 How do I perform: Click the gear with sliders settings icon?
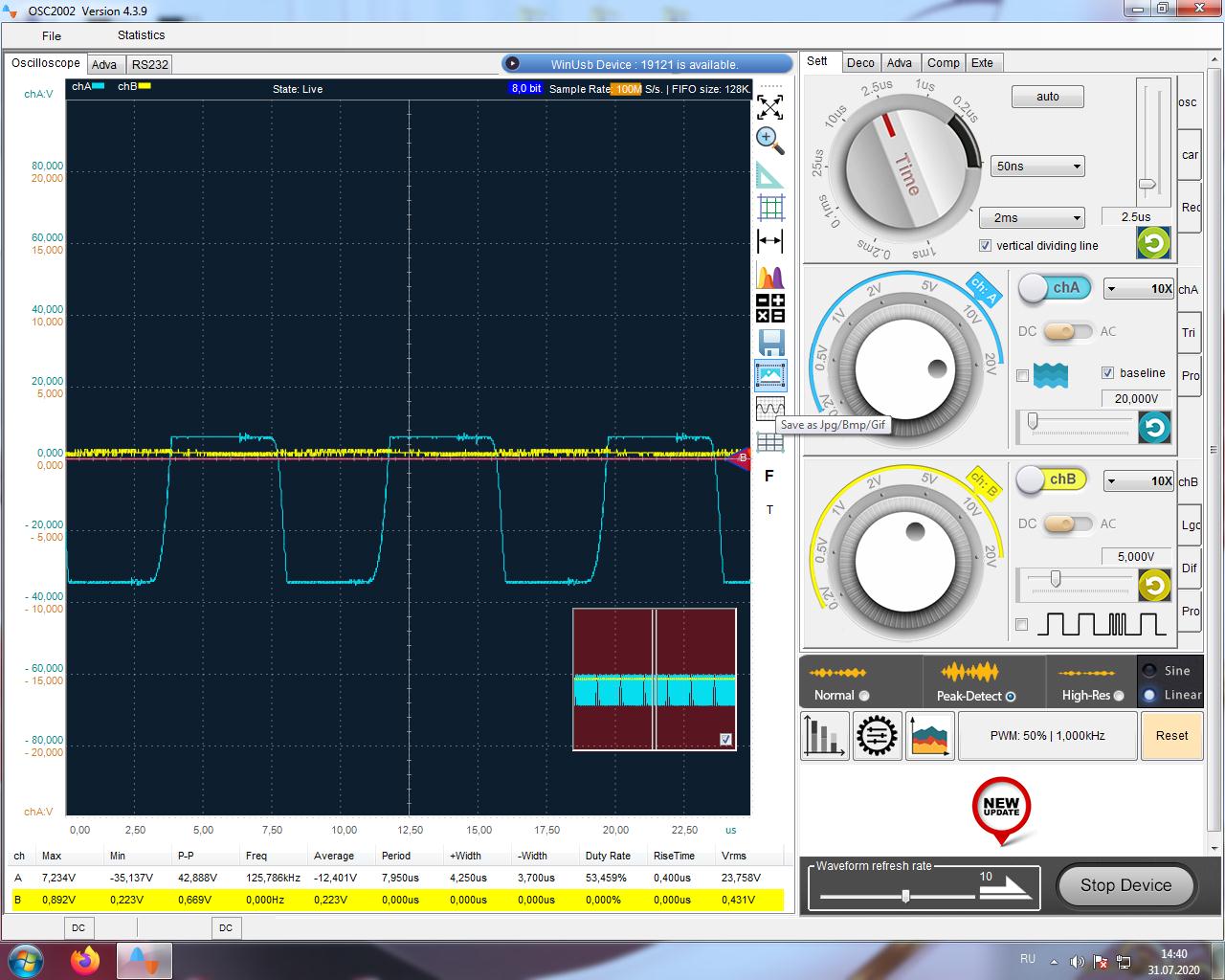click(877, 737)
